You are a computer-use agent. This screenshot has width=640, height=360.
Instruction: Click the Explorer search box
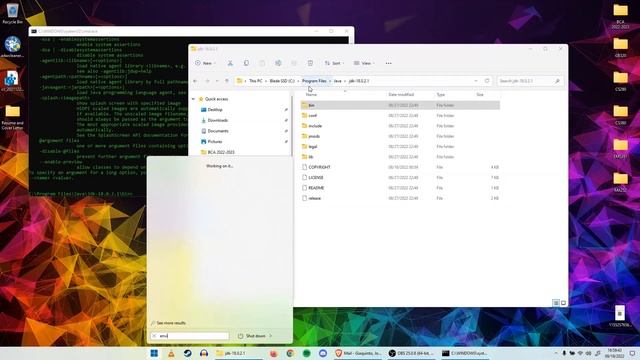(x=530, y=81)
